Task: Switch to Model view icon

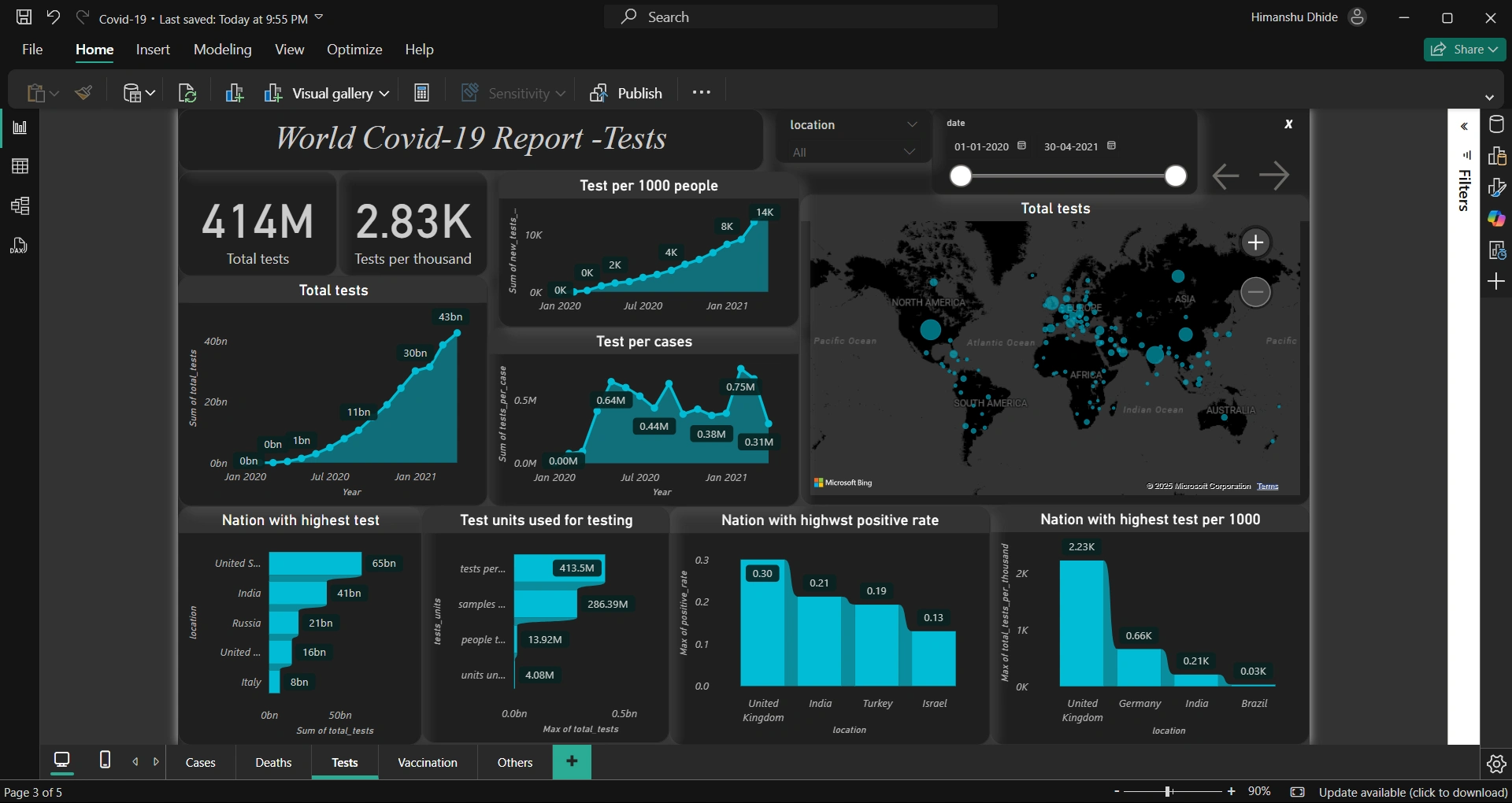Action: click(x=20, y=206)
